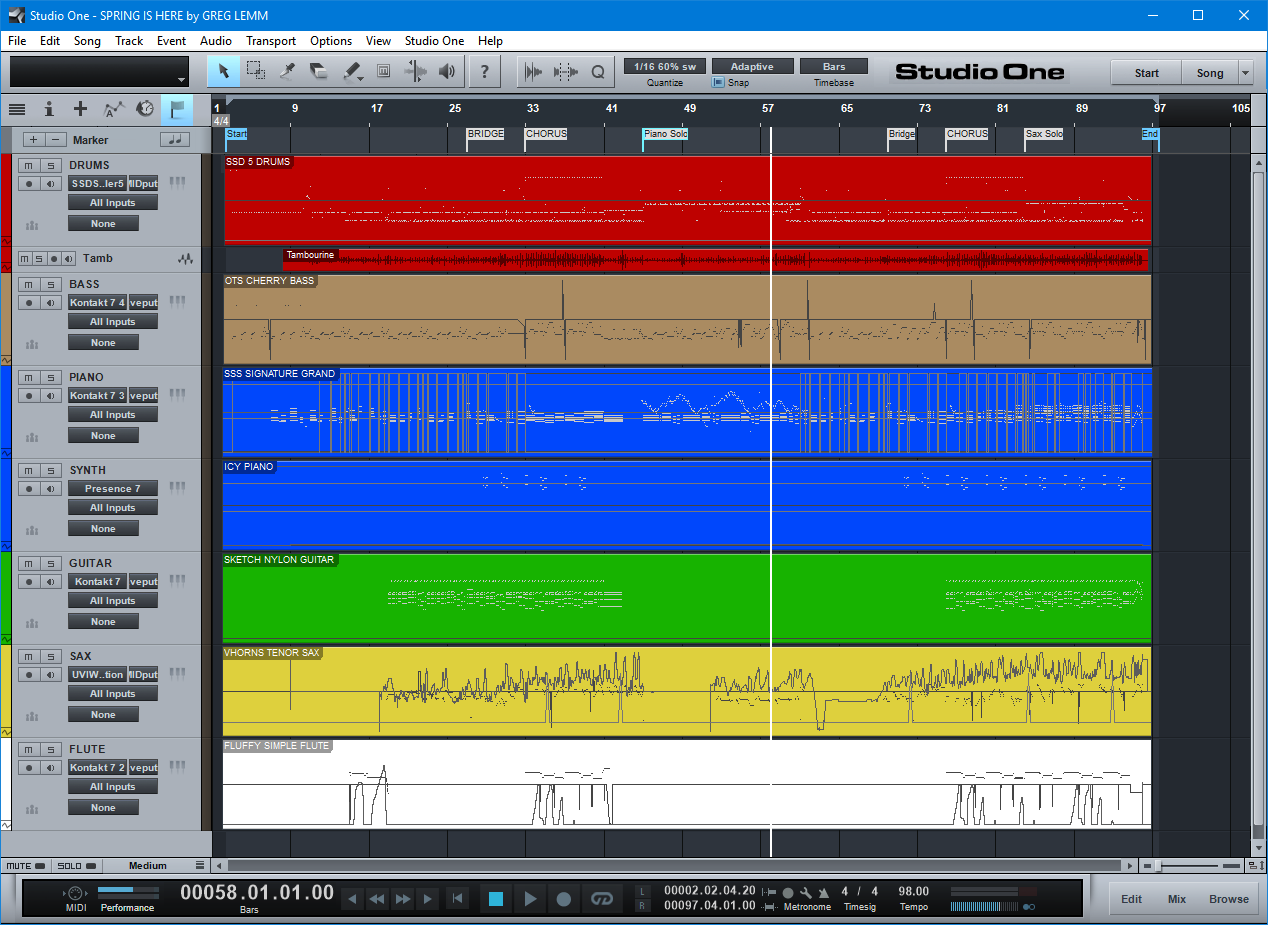Open the Browse panel
1268x925 pixels.
point(1229,899)
